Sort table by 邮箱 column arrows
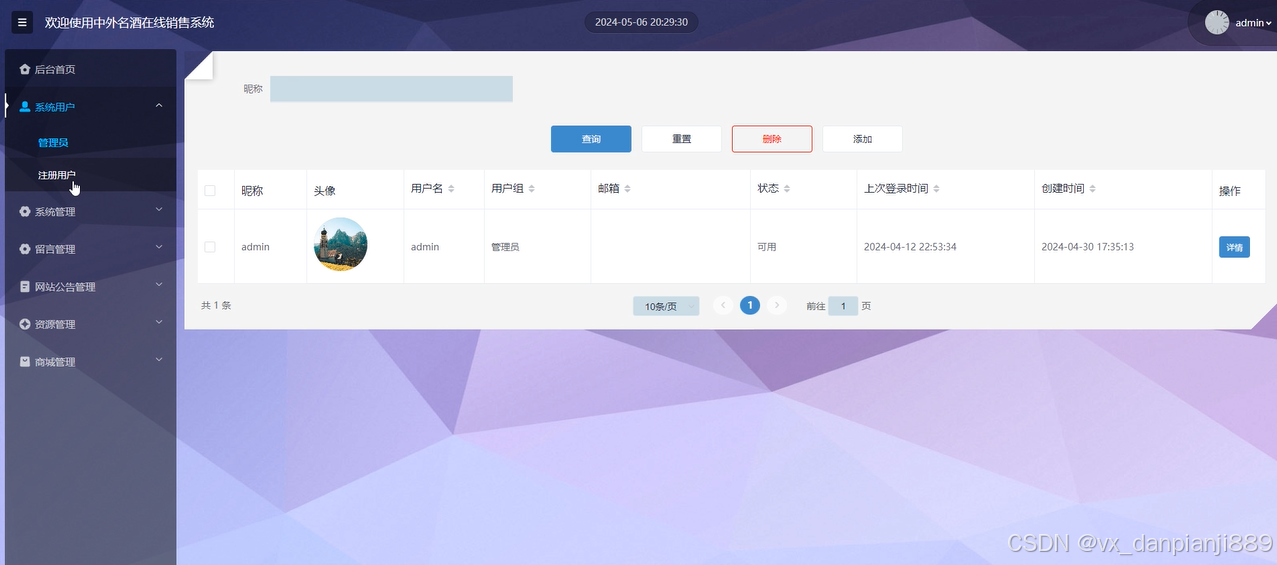 (627, 189)
